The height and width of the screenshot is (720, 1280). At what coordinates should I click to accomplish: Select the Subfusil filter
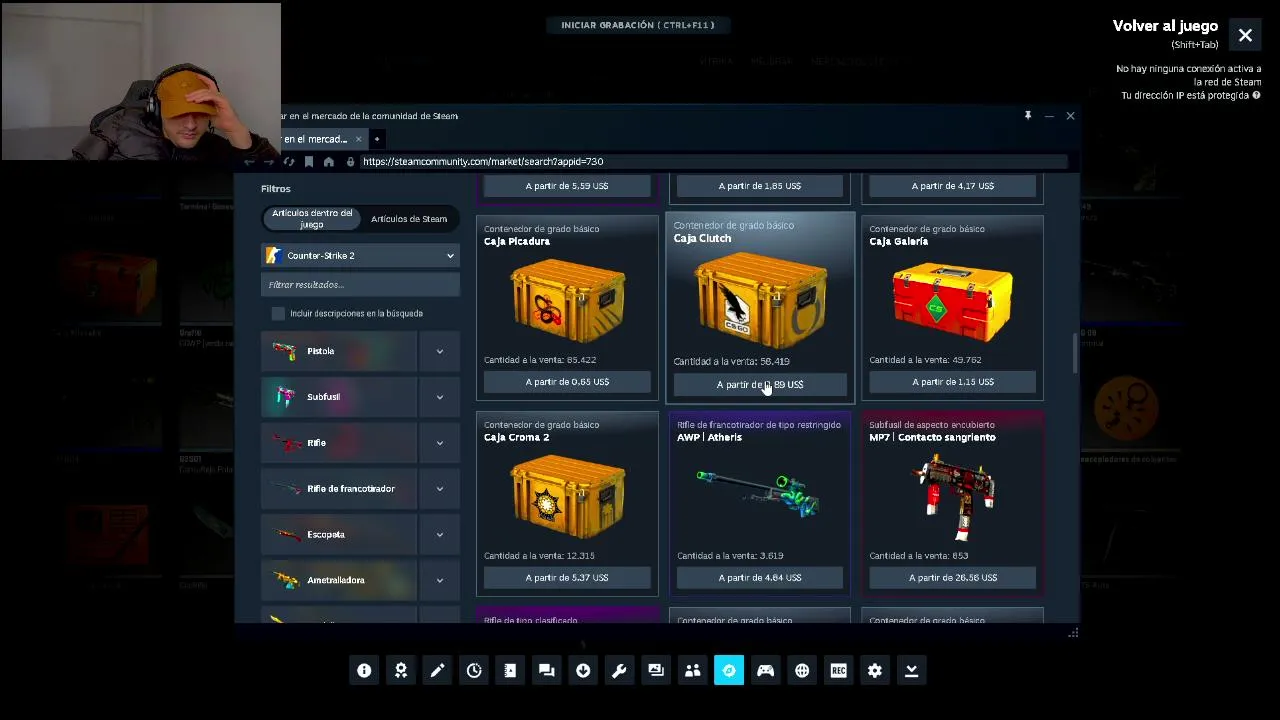[339, 397]
